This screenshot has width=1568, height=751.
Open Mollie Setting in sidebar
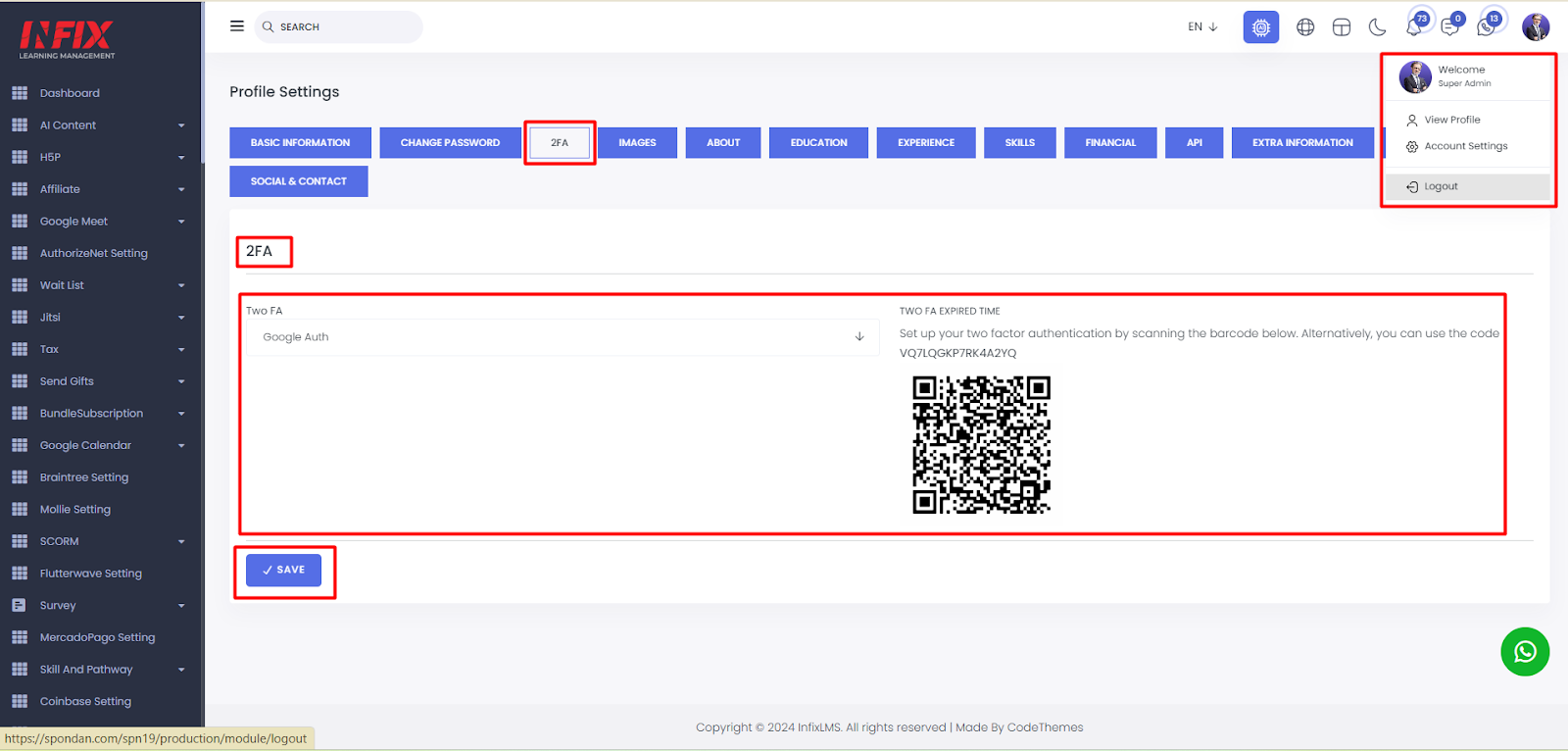(75, 510)
